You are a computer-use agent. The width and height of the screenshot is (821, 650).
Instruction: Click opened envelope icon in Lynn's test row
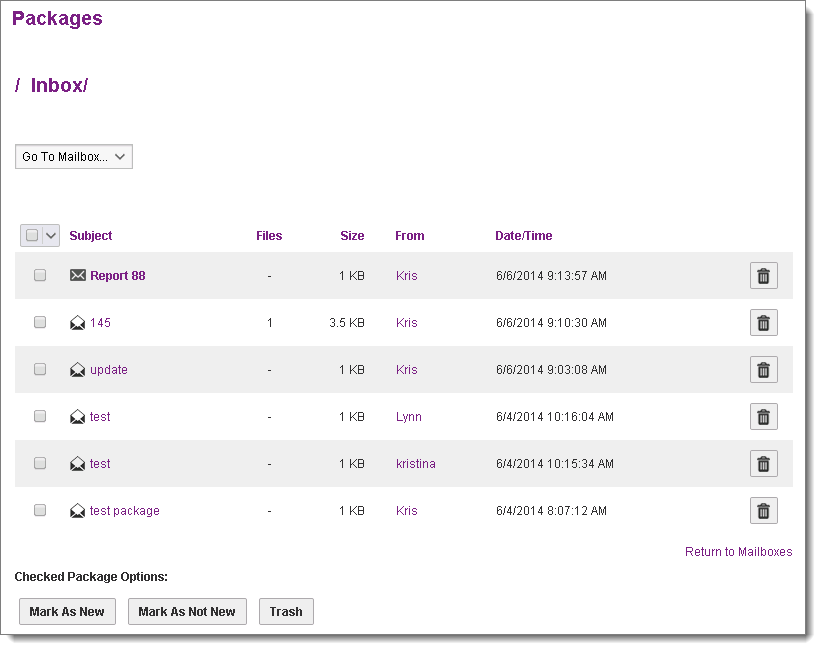point(77,417)
